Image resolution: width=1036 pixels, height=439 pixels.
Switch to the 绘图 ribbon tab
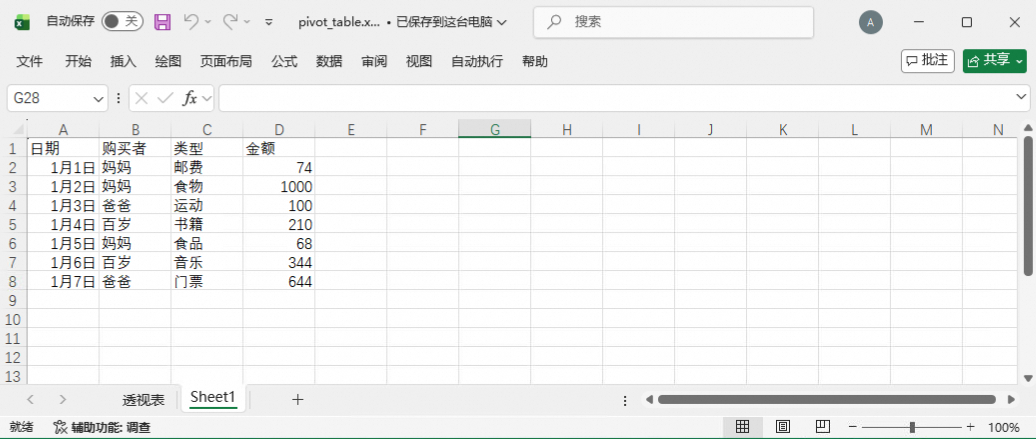[168, 61]
